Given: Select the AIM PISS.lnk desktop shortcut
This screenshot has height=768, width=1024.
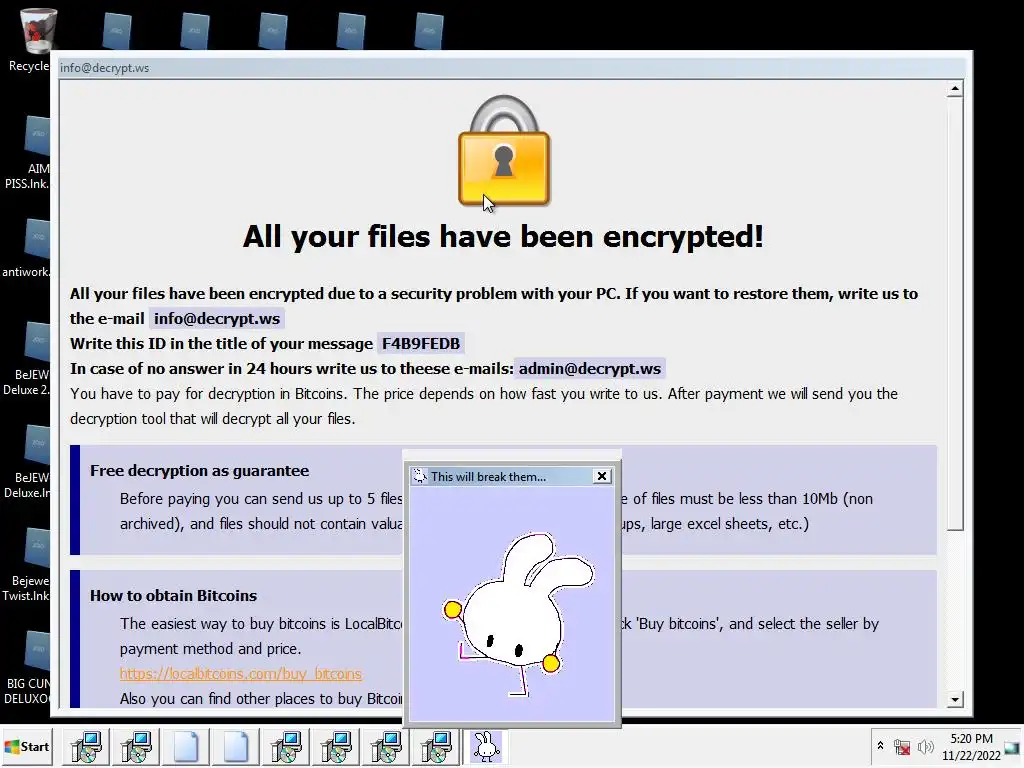Looking at the screenshot, I should (27, 152).
